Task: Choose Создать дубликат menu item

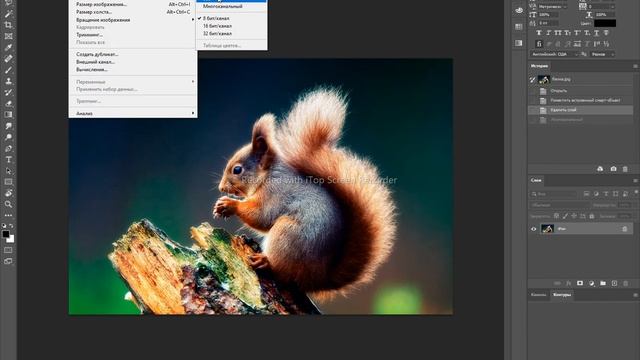Action: click(133, 54)
